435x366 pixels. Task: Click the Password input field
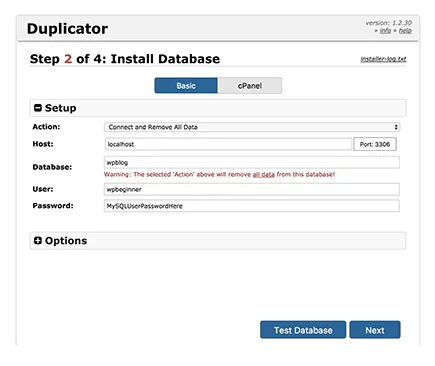point(252,206)
